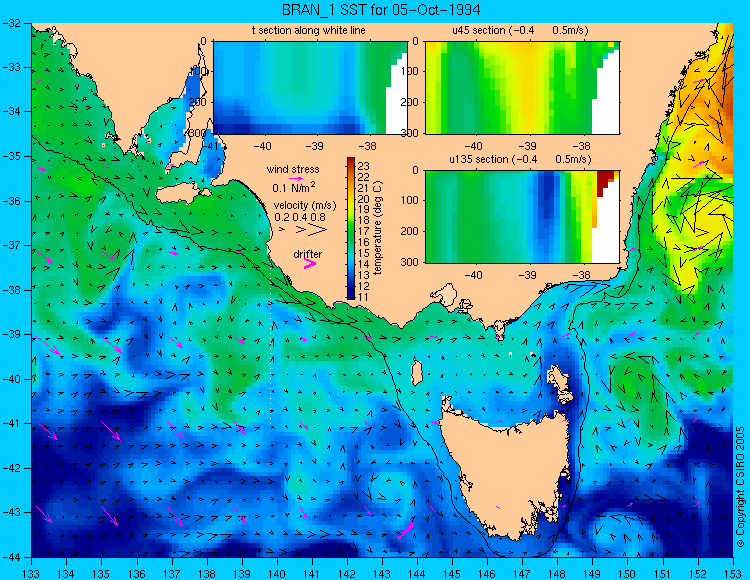Viewport: 750px width, 580px height.
Task: Click longitude axis label "147"
Action: 522,574
